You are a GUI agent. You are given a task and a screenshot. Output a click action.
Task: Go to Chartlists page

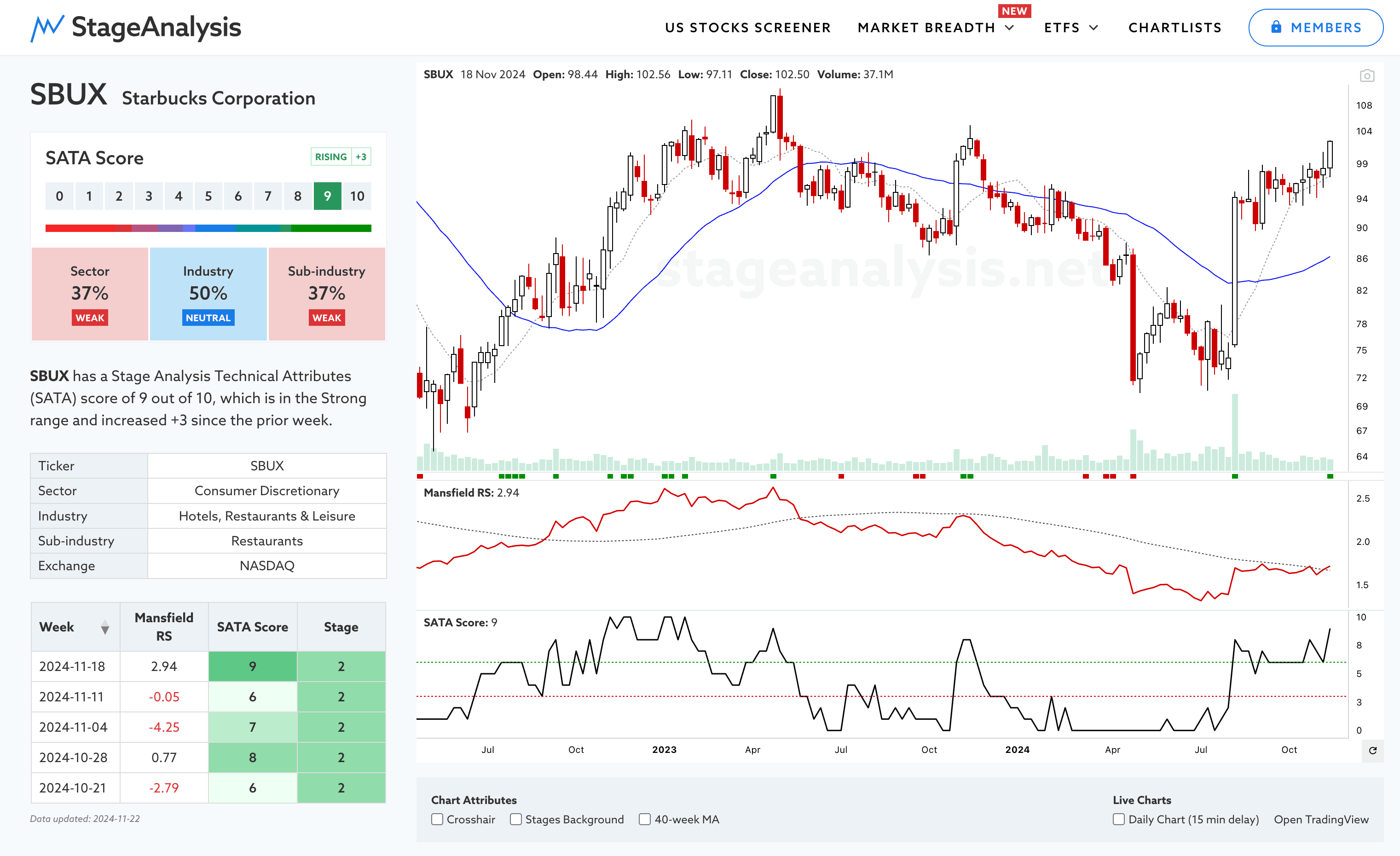click(1174, 28)
